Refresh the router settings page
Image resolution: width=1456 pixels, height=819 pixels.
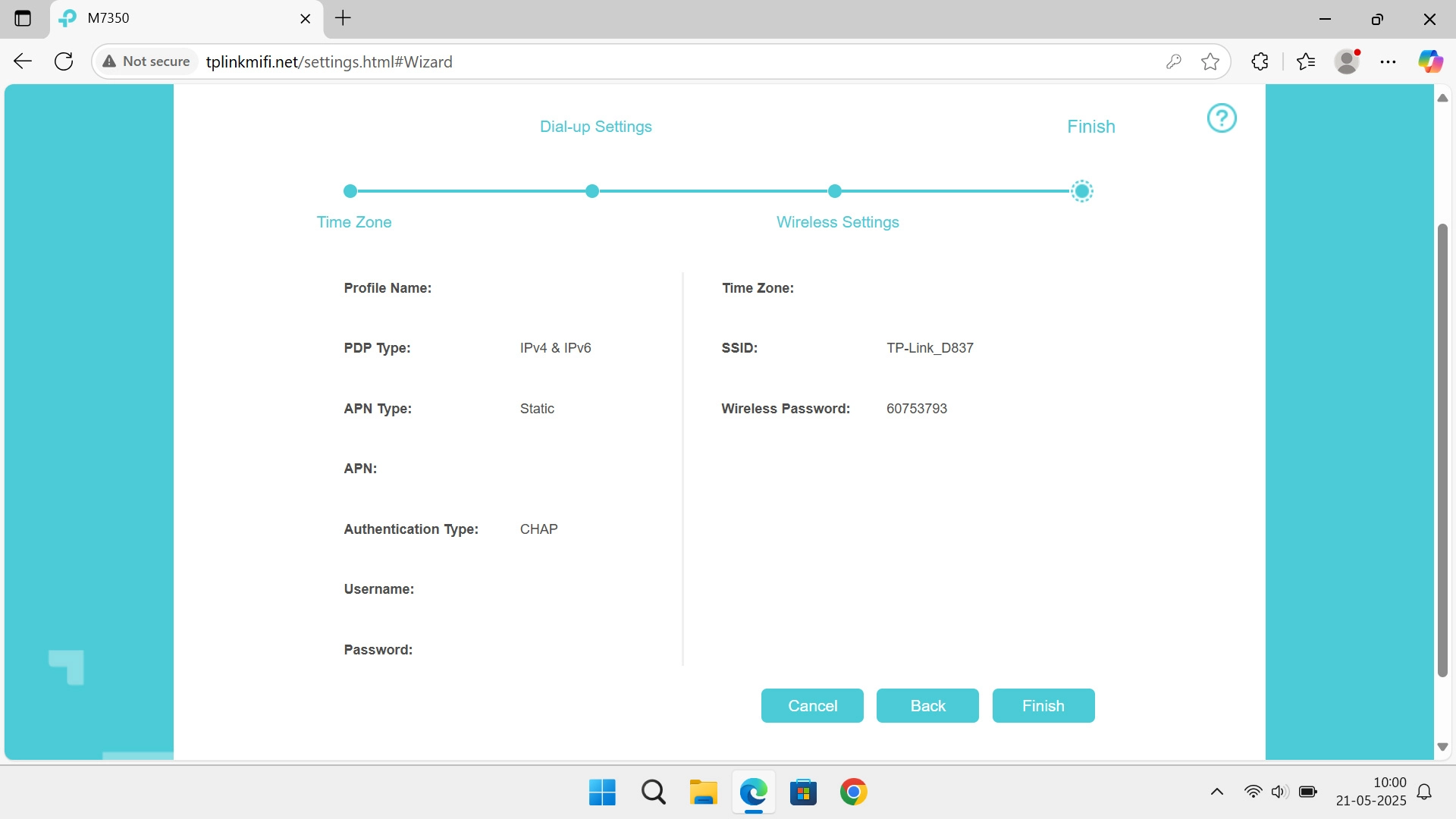64,61
